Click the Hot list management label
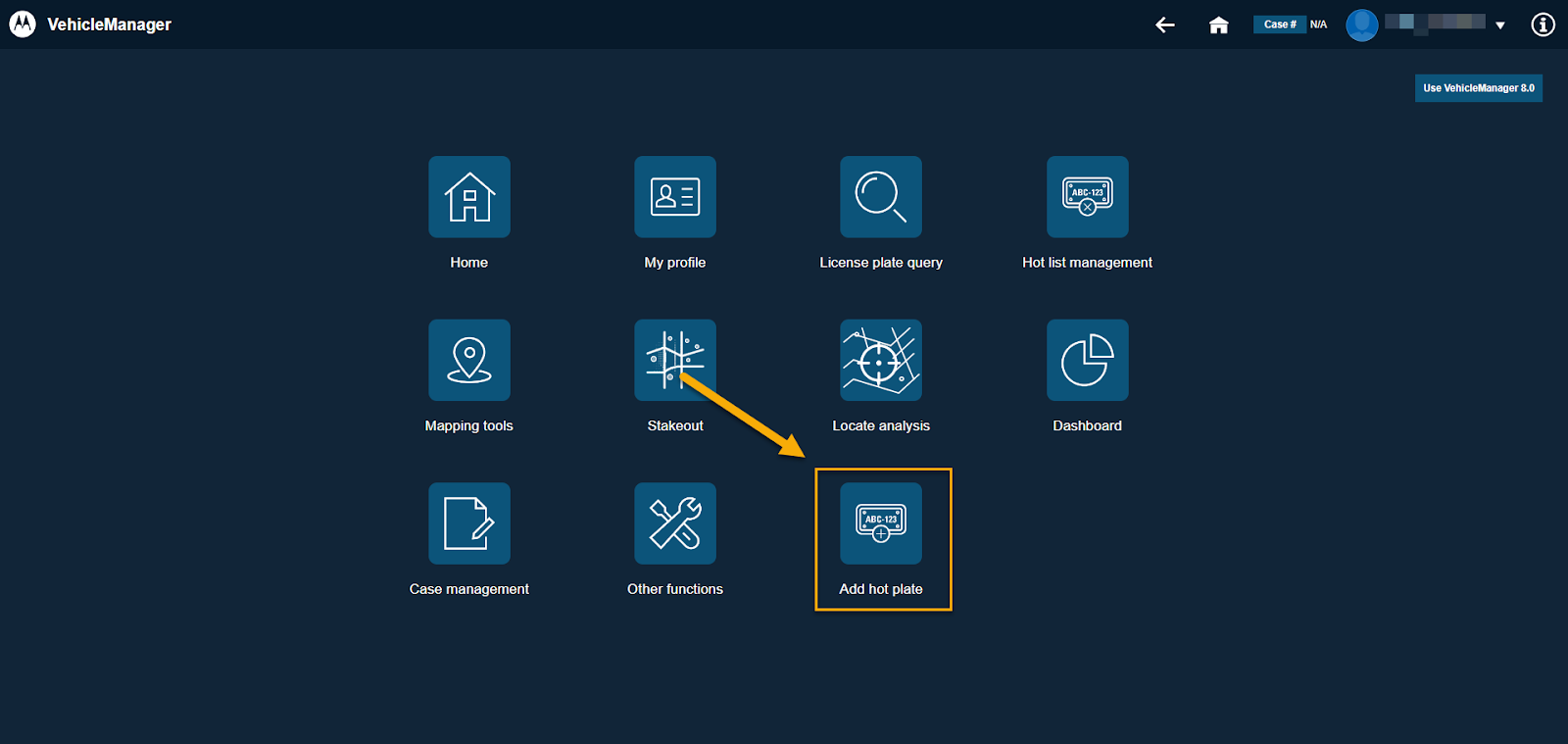 pos(1088,263)
